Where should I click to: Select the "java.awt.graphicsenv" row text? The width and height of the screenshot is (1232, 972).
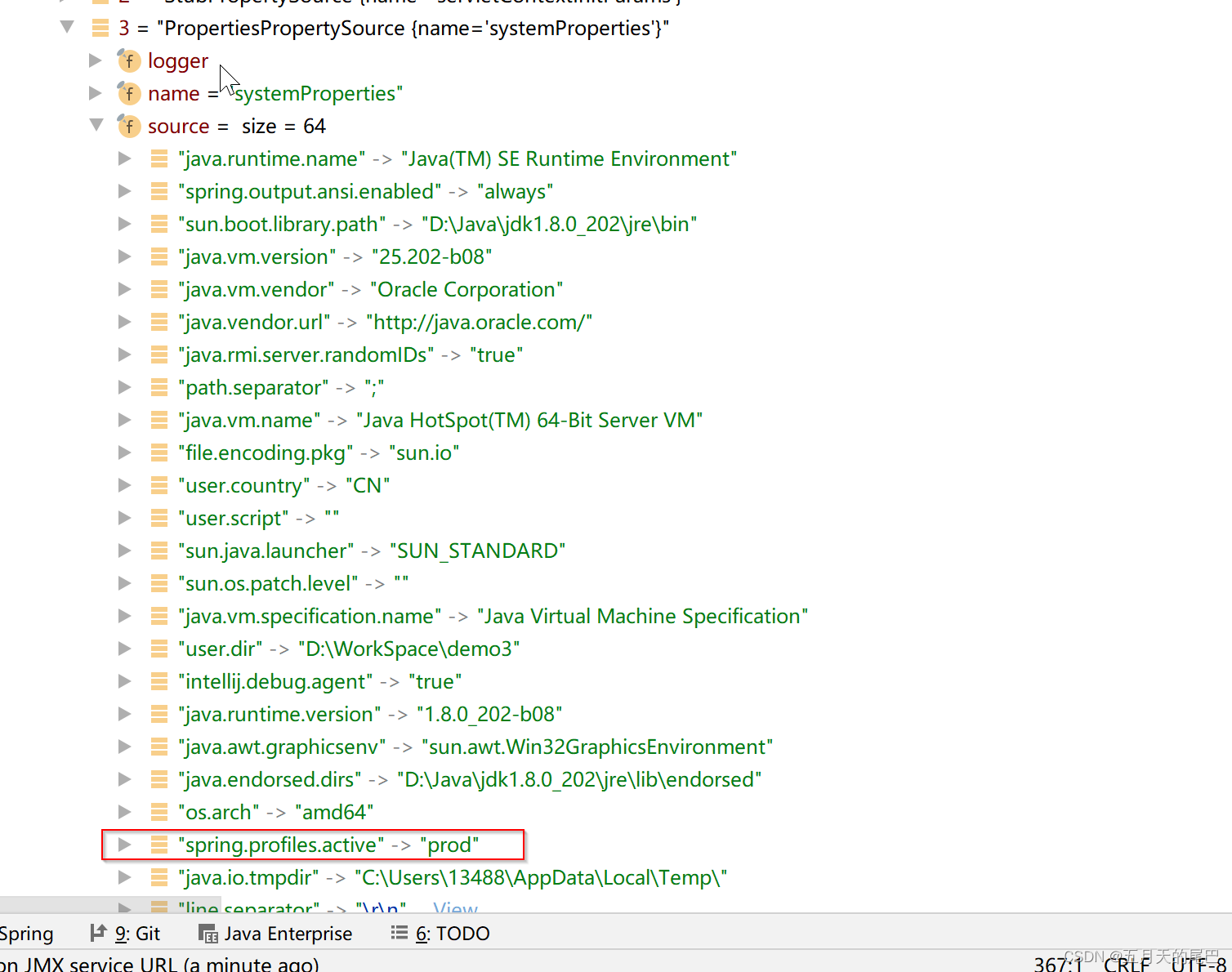475,747
